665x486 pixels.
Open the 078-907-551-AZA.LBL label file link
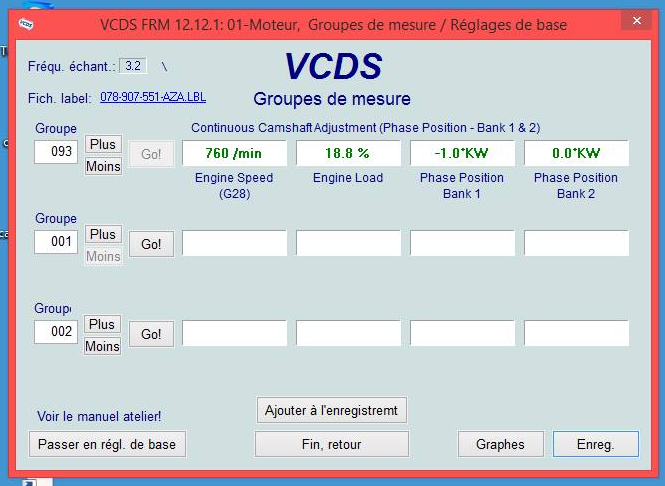(153, 97)
